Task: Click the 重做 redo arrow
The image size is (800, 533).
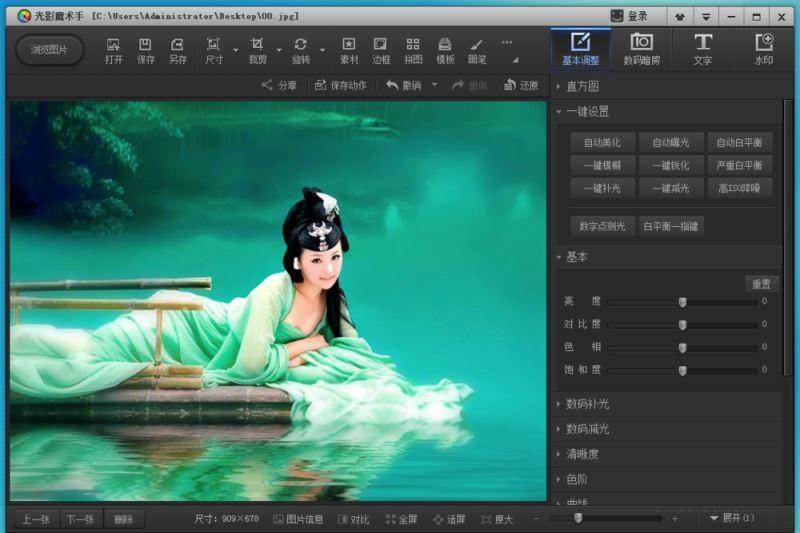Action: pos(469,85)
